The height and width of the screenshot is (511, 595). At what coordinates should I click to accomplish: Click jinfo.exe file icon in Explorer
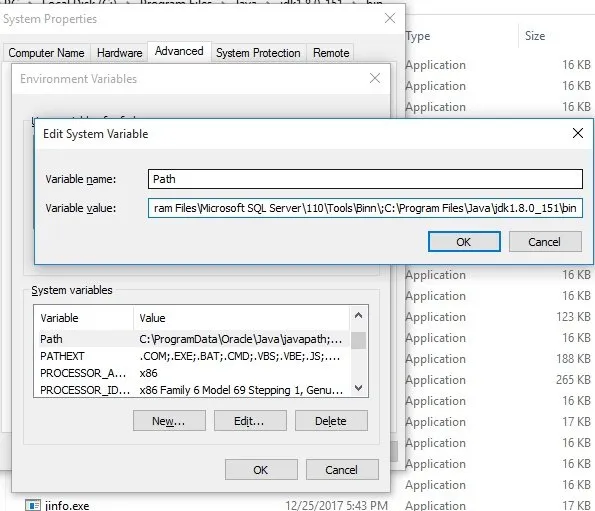tap(33, 505)
